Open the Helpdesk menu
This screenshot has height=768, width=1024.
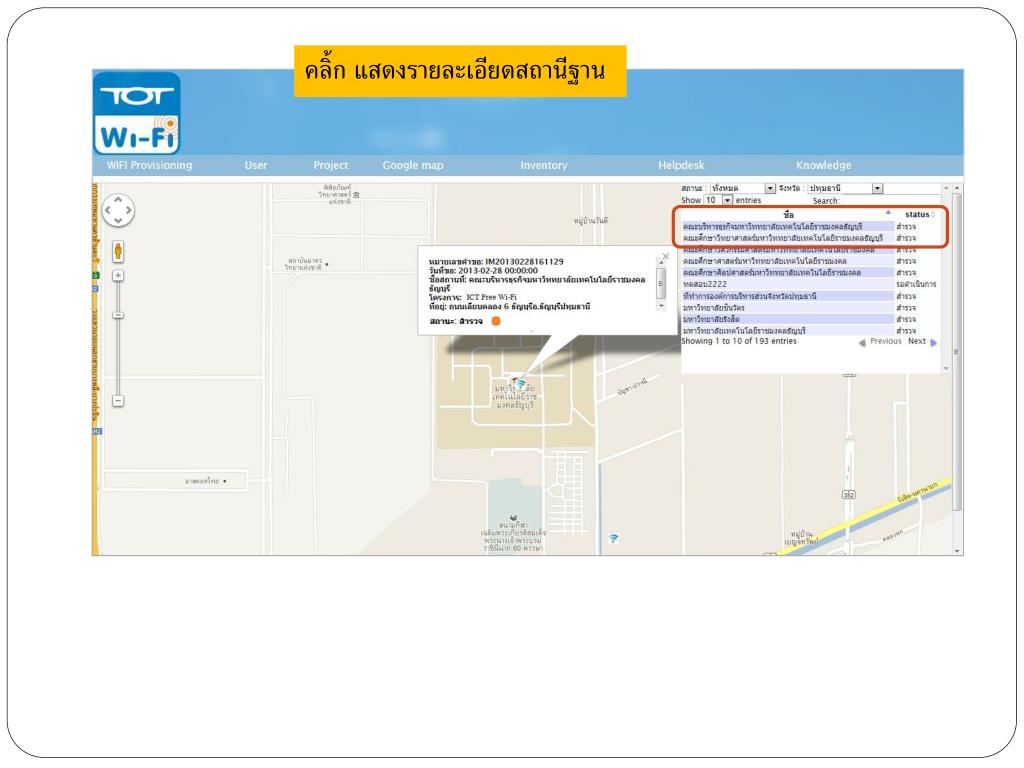click(x=681, y=165)
